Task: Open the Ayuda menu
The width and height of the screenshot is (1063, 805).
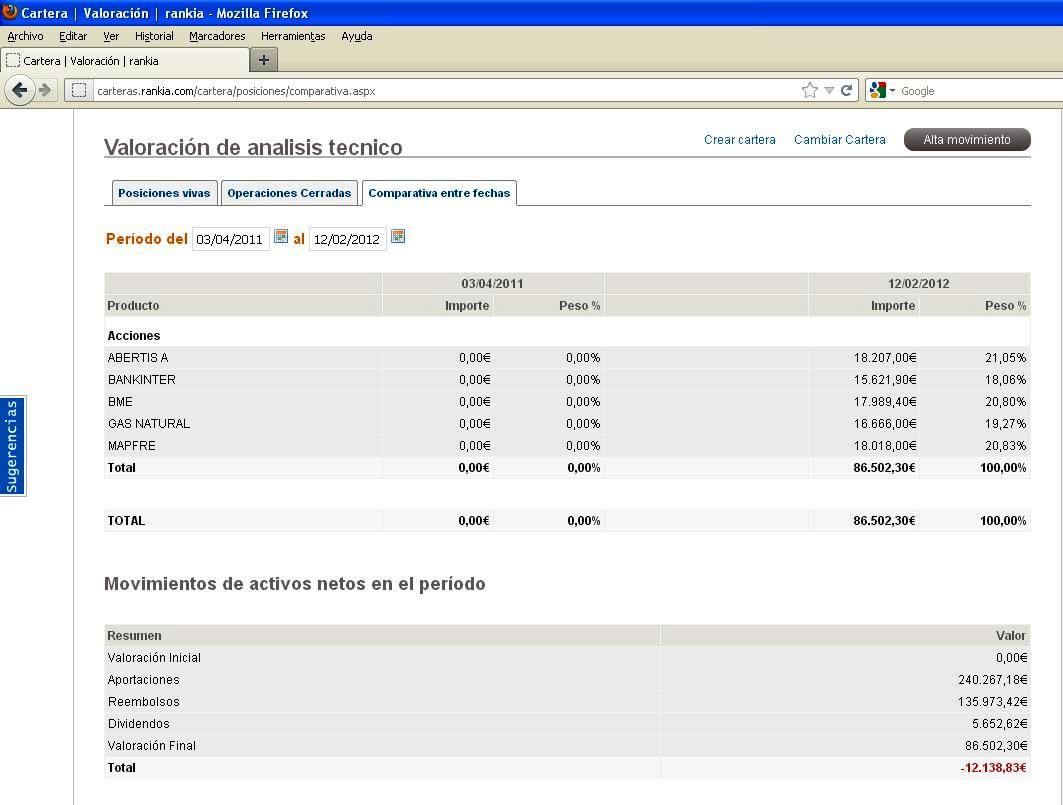Action: point(357,36)
